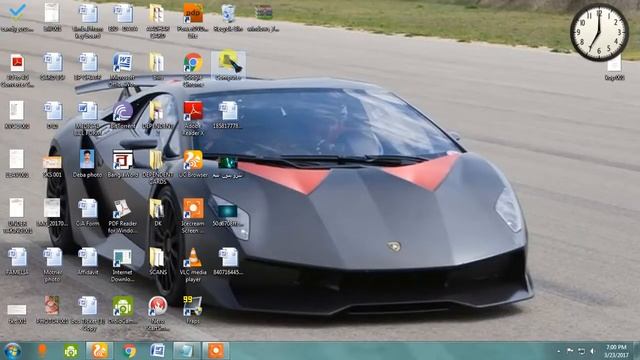Open the Action Center flag icon
The width and height of the screenshot is (640, 360).
point(570,351)
